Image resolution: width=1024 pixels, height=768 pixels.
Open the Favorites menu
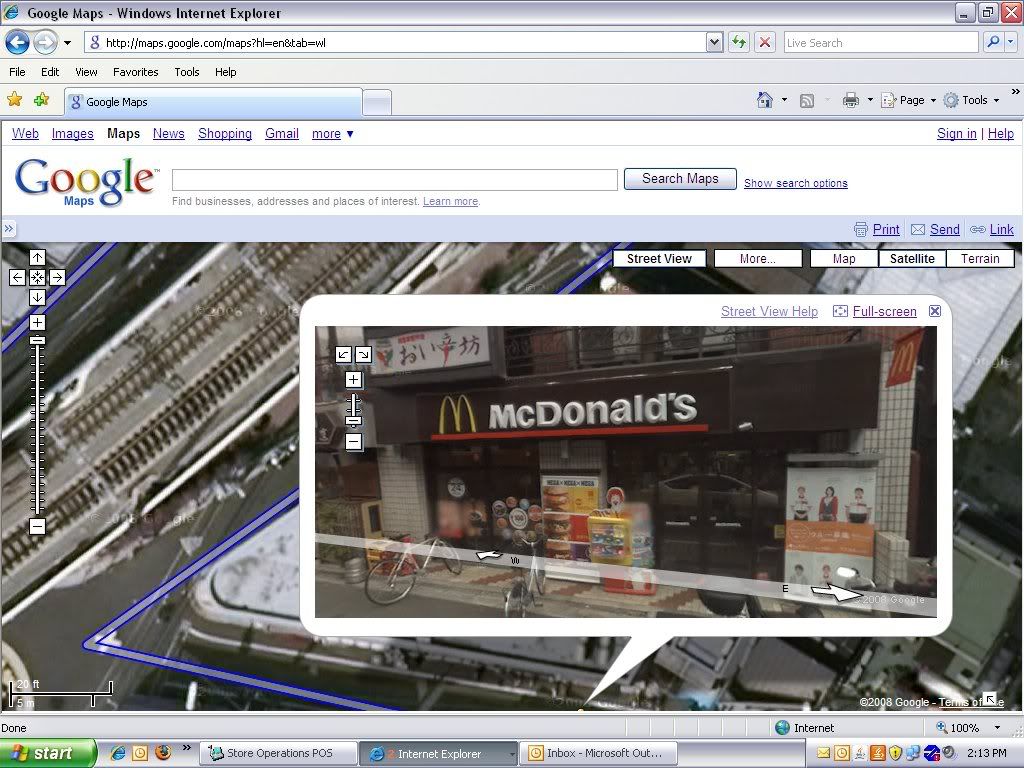[135, 72]
